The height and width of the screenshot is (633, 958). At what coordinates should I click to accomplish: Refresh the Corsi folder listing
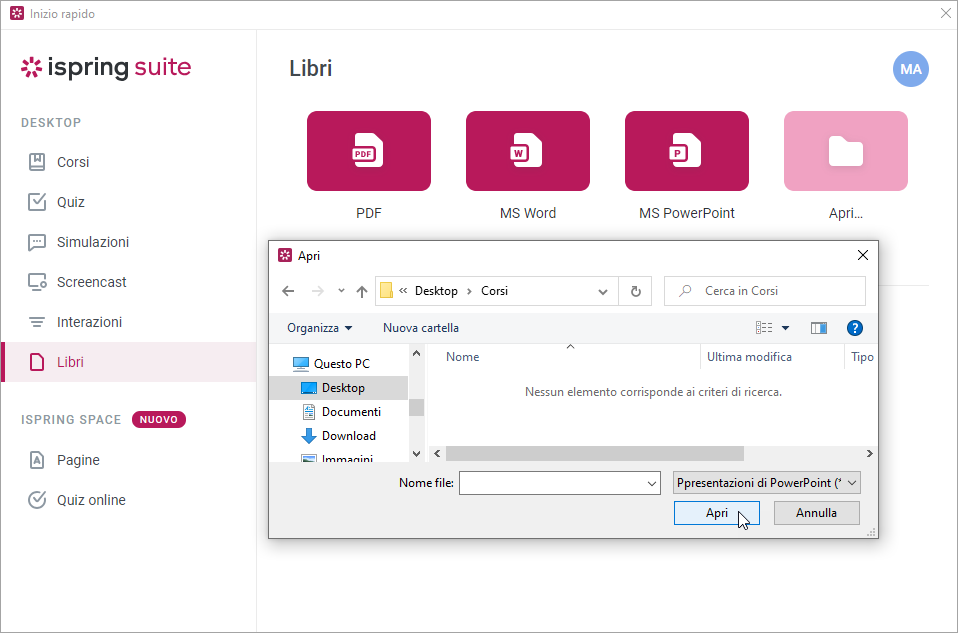pos(635,291)
